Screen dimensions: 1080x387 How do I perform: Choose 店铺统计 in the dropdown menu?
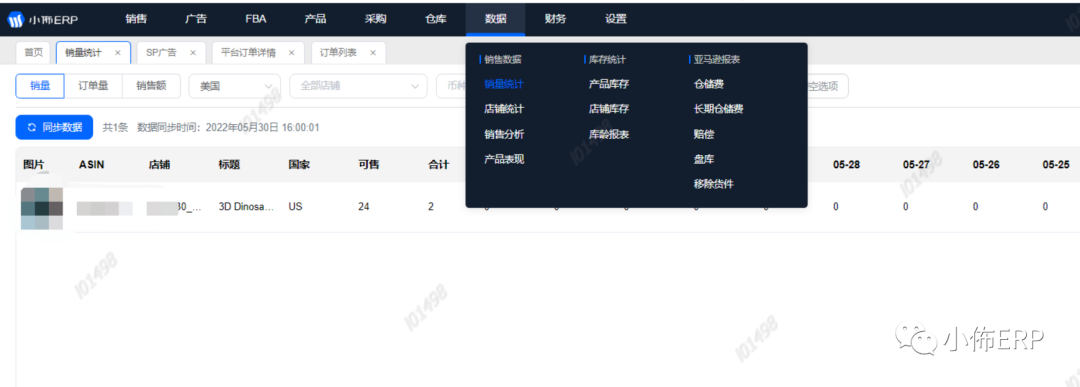[504, 109]
